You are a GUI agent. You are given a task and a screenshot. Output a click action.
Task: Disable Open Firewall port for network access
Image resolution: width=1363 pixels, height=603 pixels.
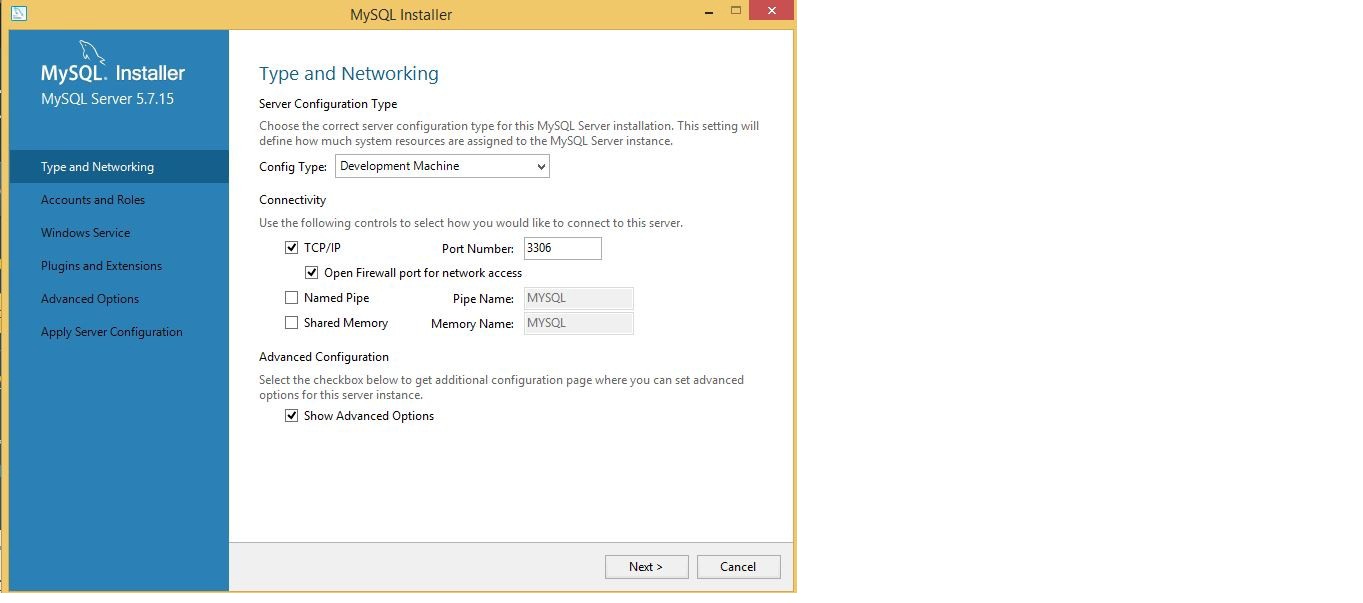(312, 273)
